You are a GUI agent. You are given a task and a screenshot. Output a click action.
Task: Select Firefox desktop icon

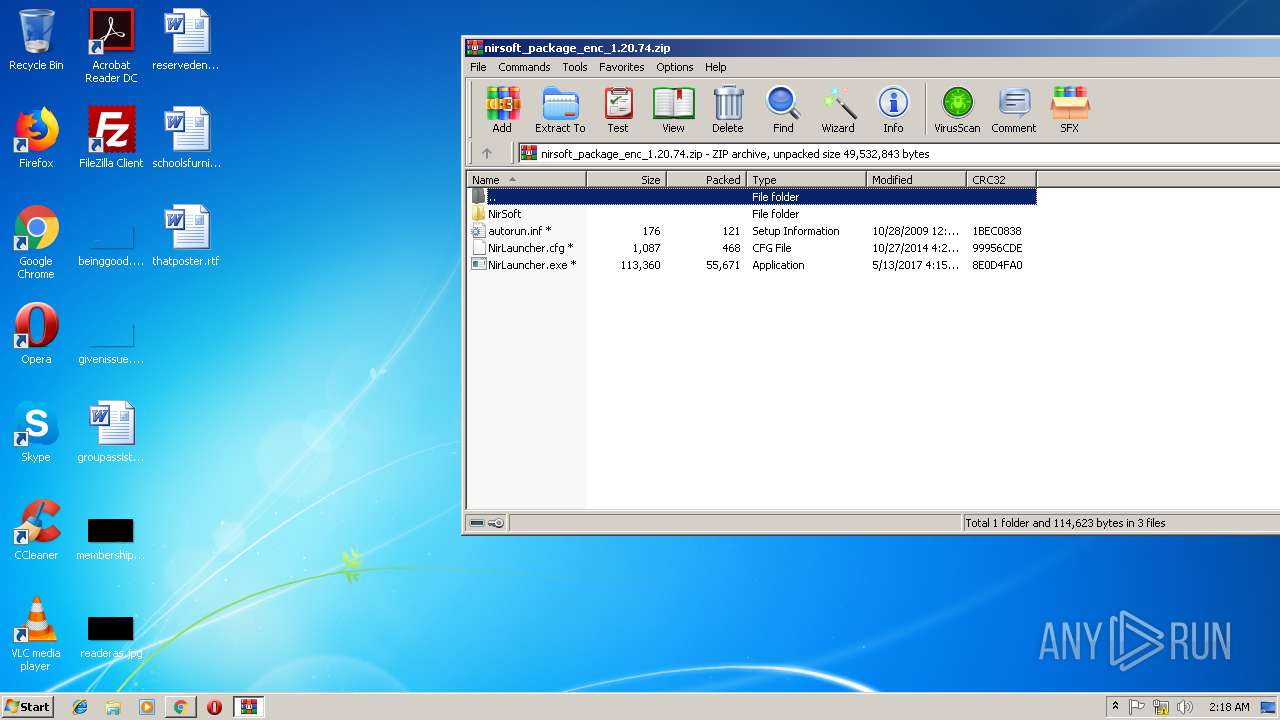(x=36, y=138)
